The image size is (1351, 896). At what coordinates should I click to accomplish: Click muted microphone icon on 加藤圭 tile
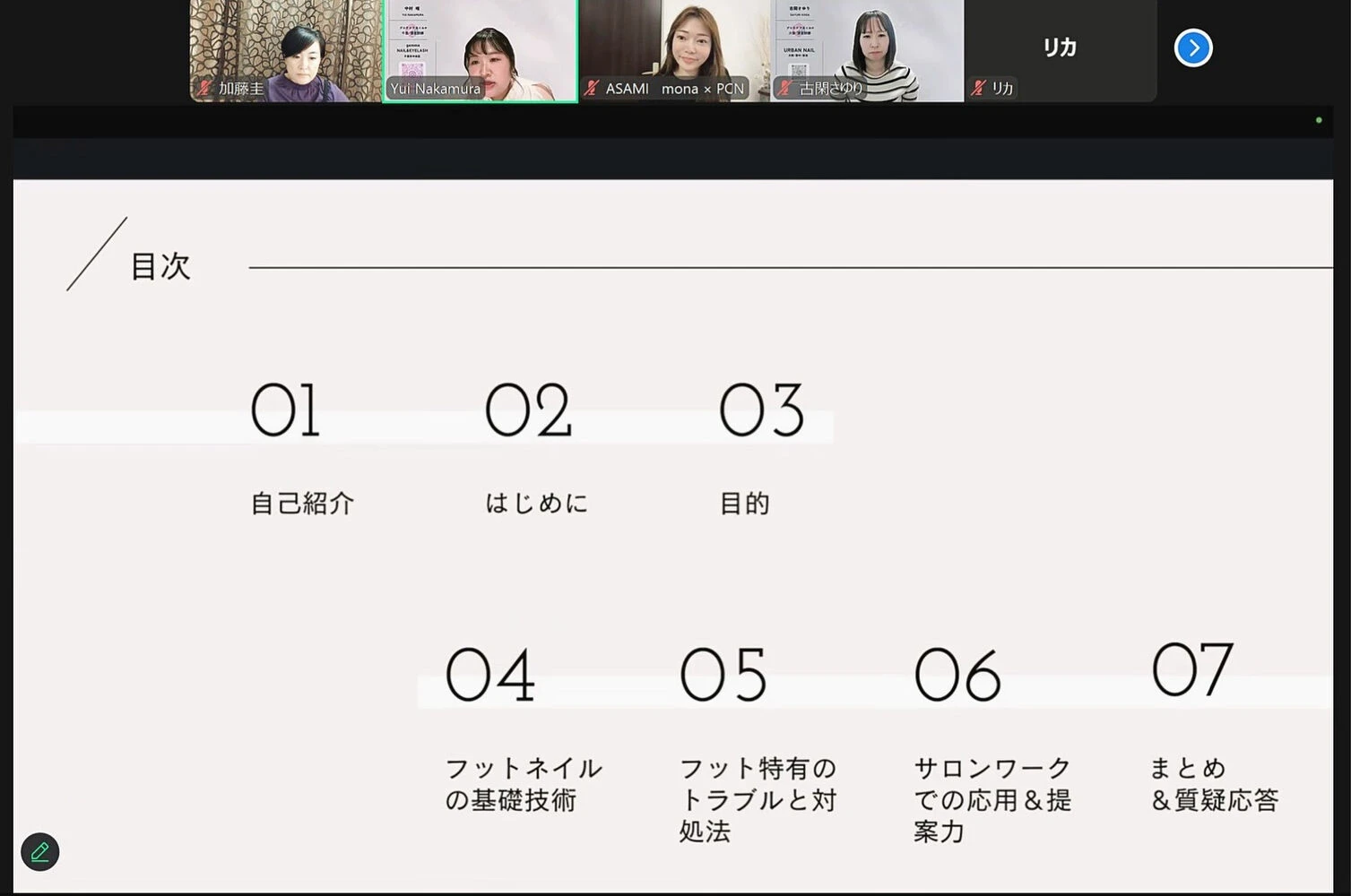tap(205, 88)
